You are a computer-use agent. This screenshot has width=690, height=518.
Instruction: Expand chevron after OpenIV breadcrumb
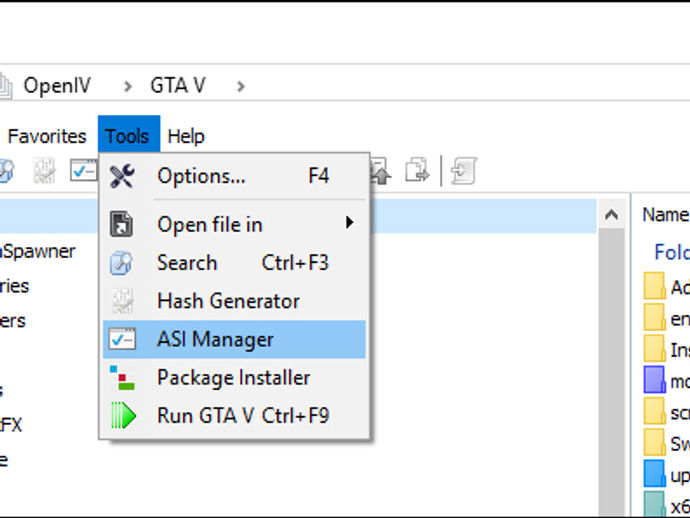point(128,86)
